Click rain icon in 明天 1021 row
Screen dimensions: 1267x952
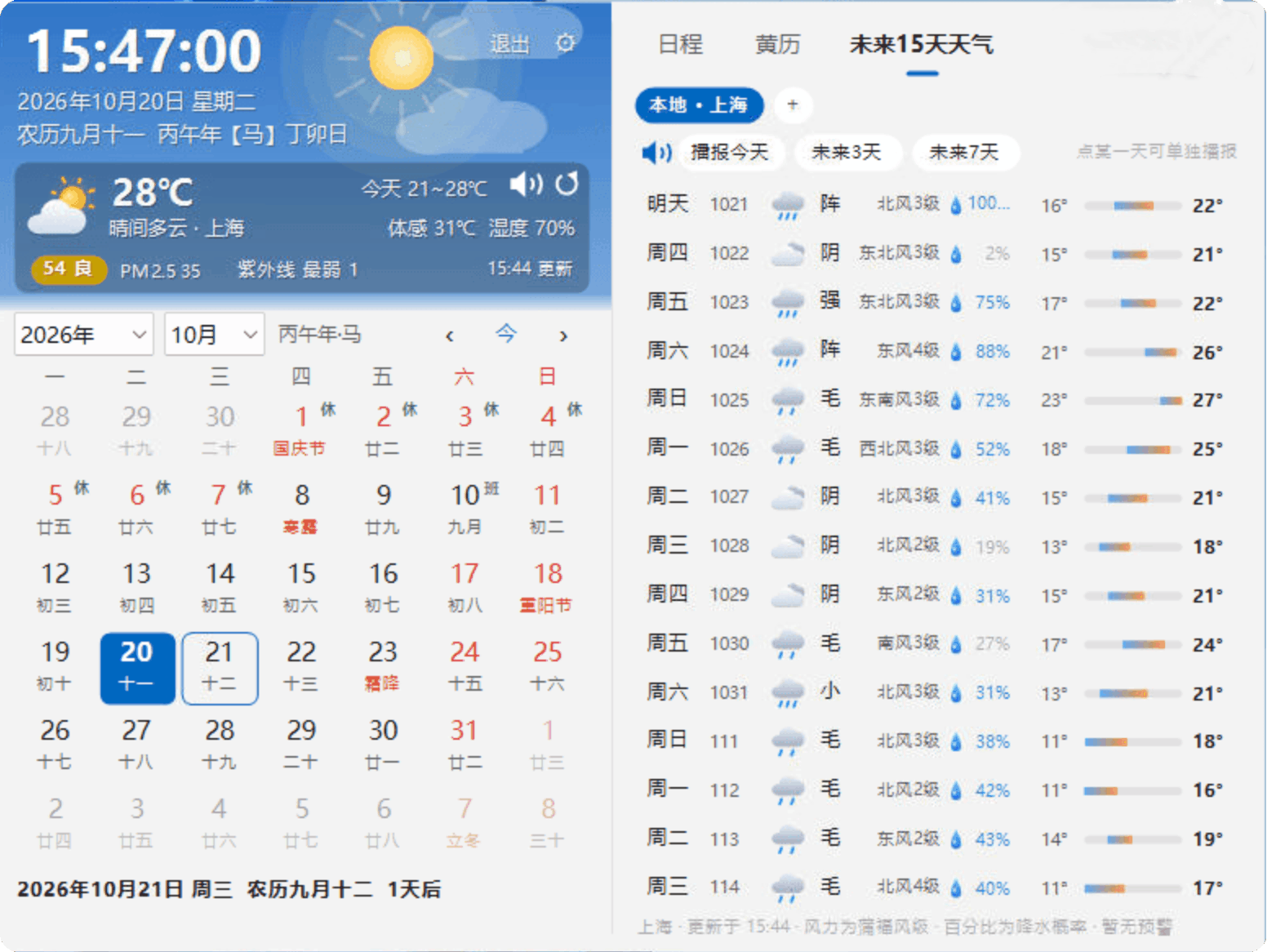[788, 205]
